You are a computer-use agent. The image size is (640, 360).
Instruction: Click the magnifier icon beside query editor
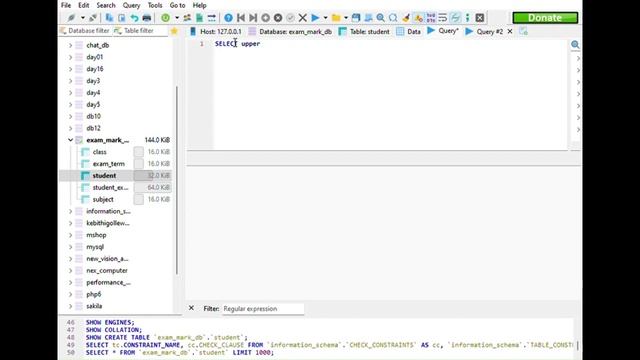pyautogui.click(x=575, y=45)
